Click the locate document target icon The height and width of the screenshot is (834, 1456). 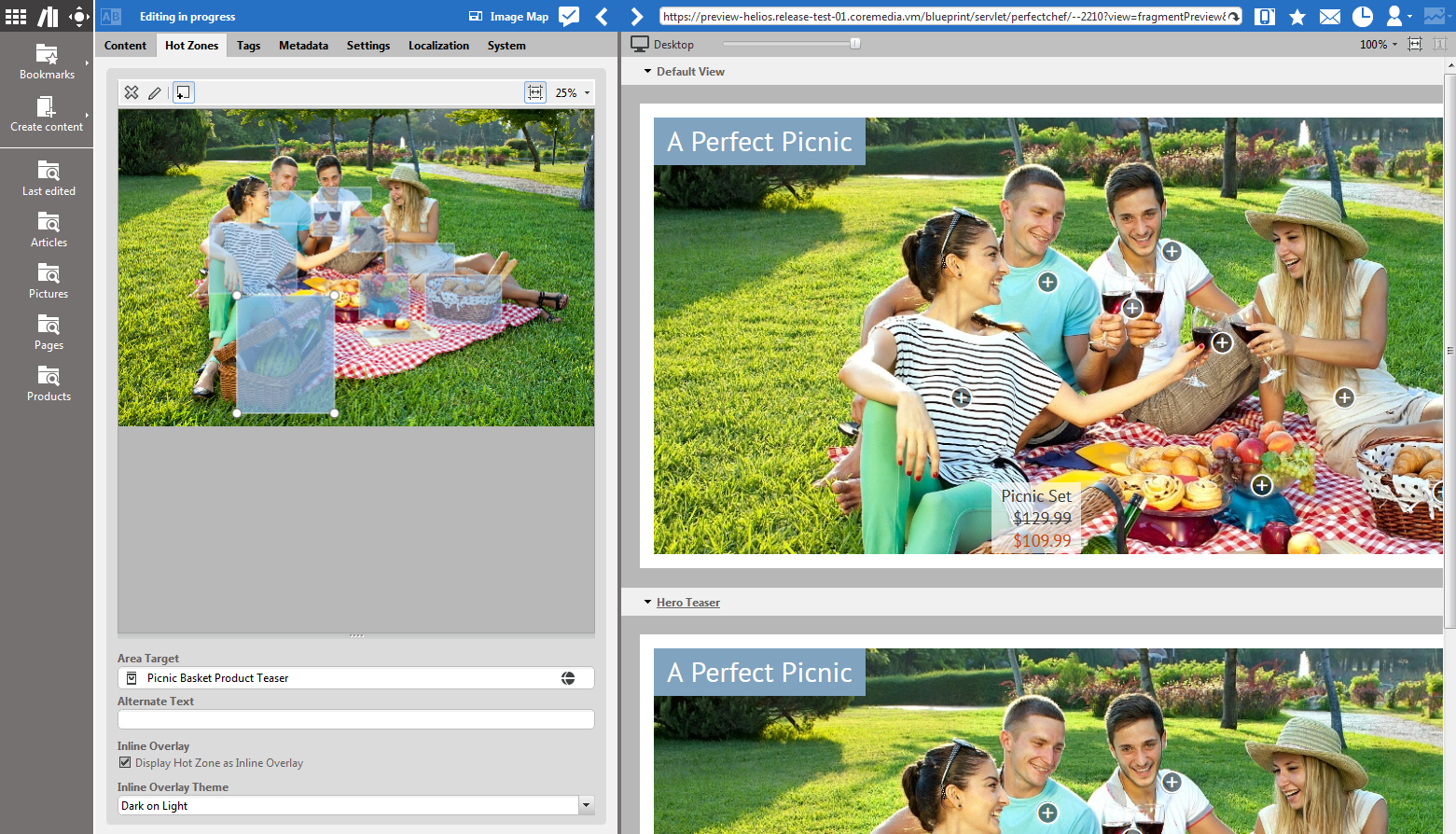[x=79, y=16]
